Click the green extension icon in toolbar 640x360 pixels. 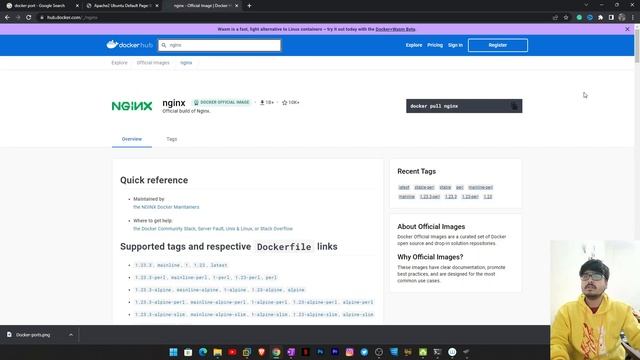click(579, 18)
